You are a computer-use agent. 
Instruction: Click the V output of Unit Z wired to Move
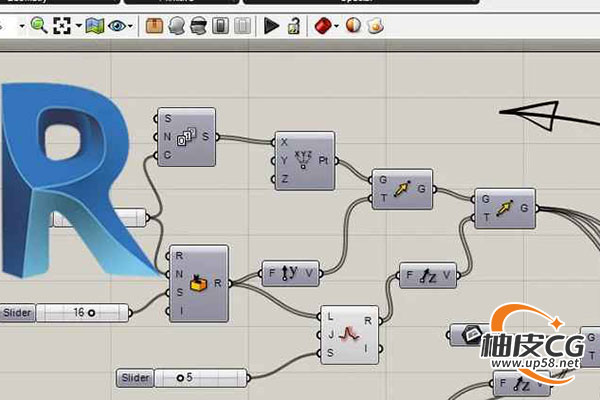[x=446, y=275]
